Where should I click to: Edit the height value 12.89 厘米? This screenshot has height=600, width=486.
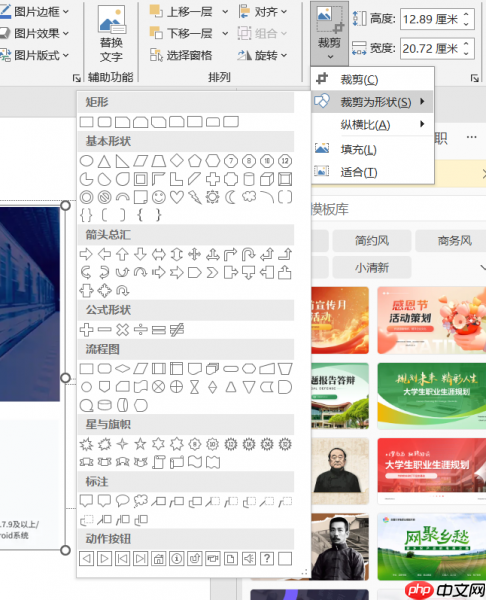click(x=431, y=19)
